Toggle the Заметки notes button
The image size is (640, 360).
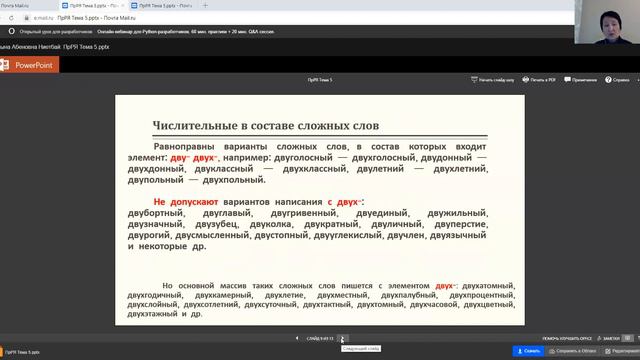609,338
